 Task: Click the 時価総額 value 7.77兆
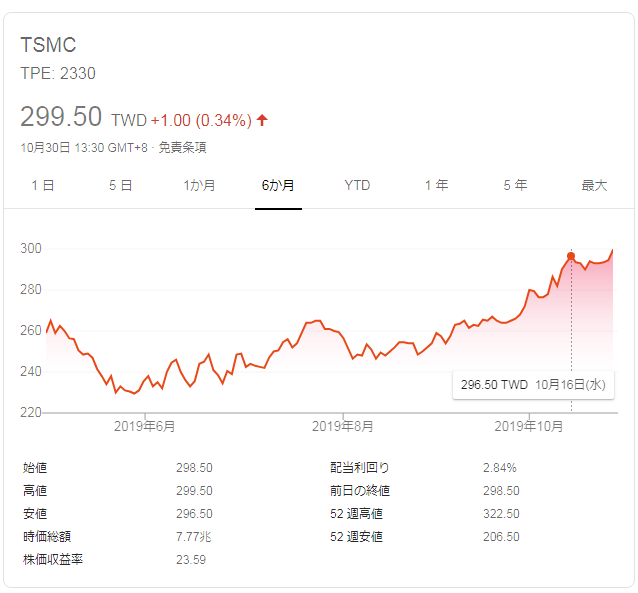tap(194, 537)
